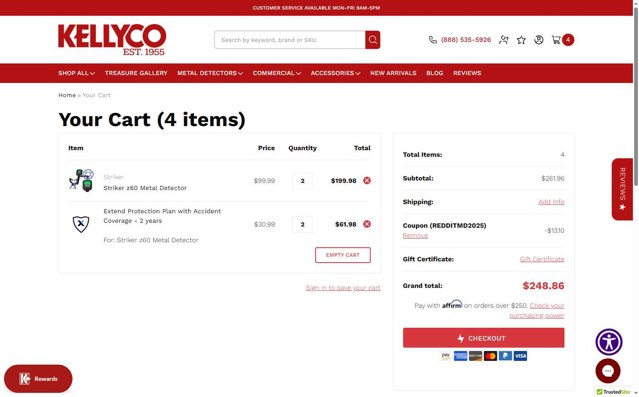Open Extend Protection Plan item link

click(x=162, y=216)
